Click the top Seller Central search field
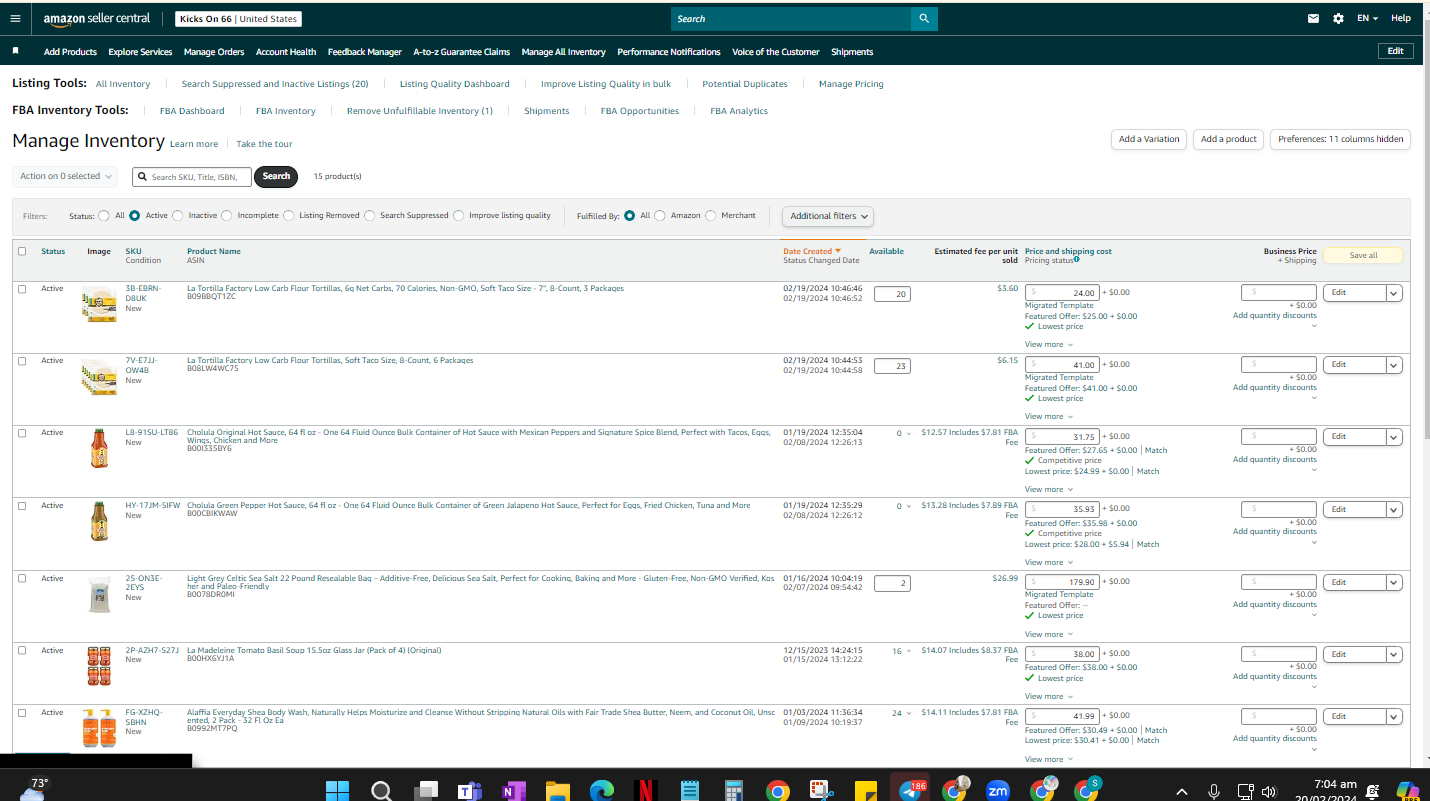The height and width of the screenshot is (801, 1430). click(791, 18)
